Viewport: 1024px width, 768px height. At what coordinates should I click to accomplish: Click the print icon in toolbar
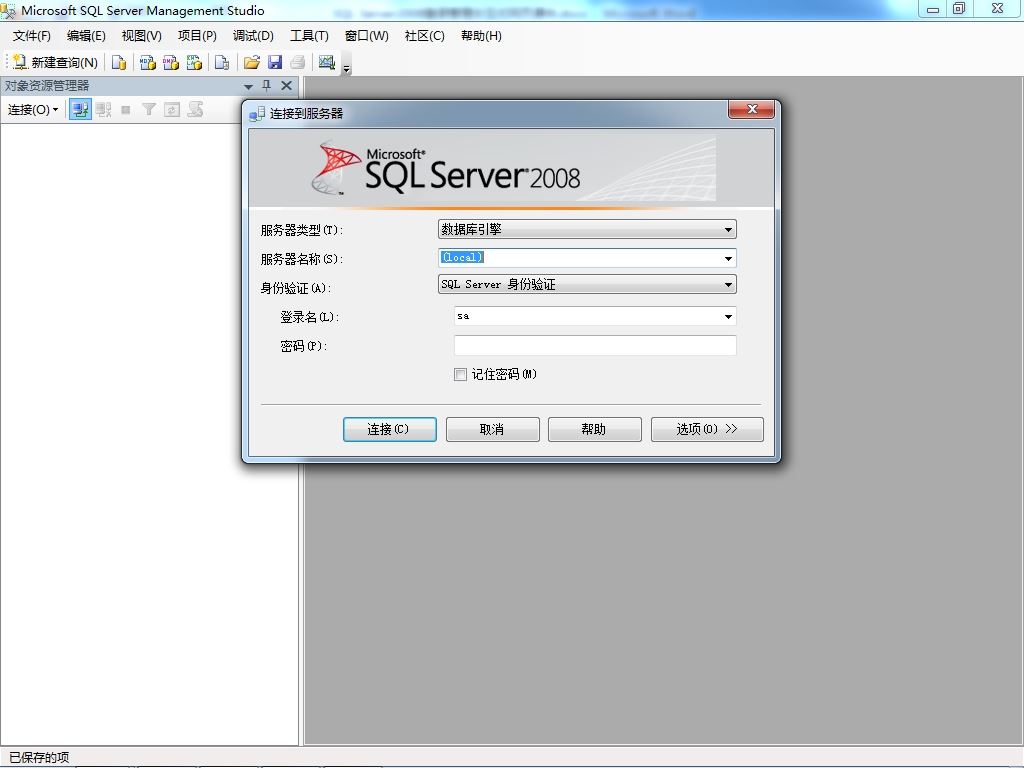coord(298,62)
